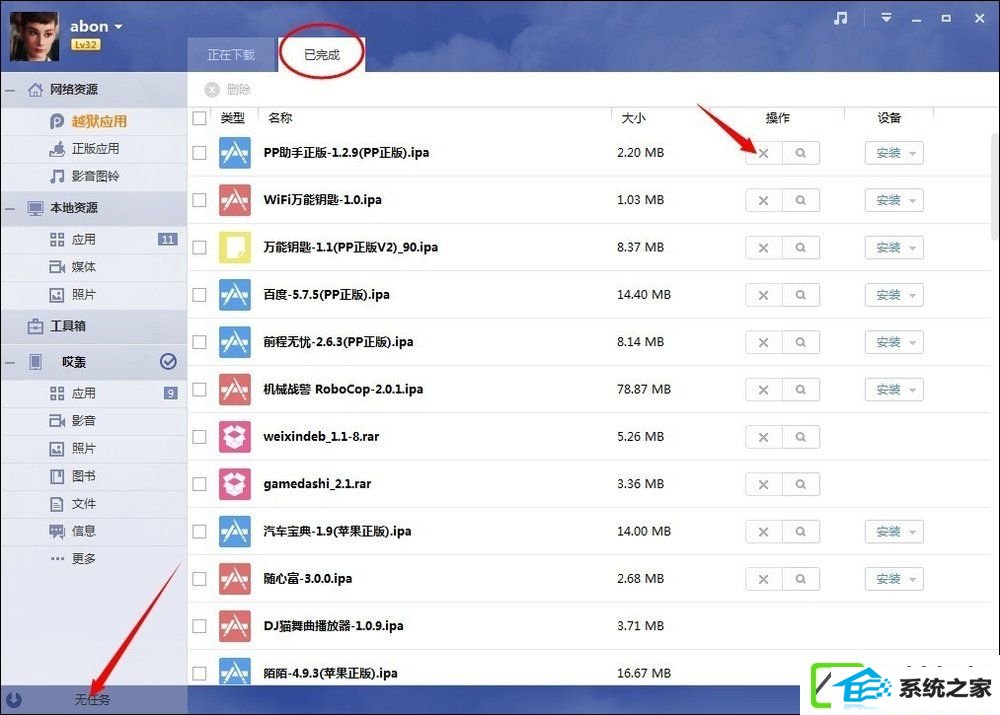Locate gamedashi_2.1.rar with the magnifier icon
The width and height of the screenshot is (1000, 715).
[x=800, y=484]
